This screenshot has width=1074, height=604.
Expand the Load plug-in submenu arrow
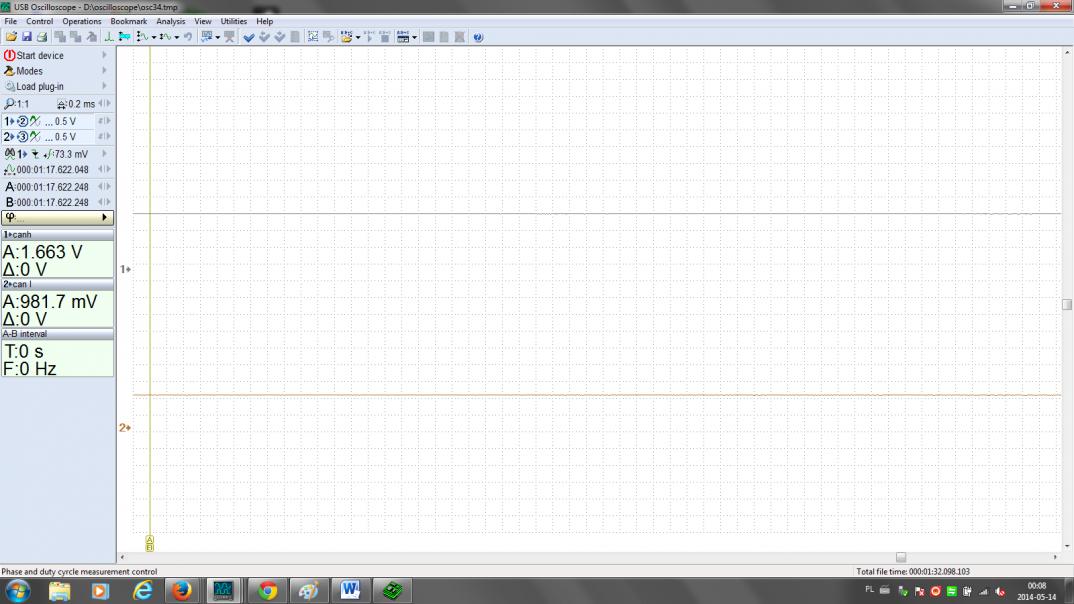tap(105, 86)
